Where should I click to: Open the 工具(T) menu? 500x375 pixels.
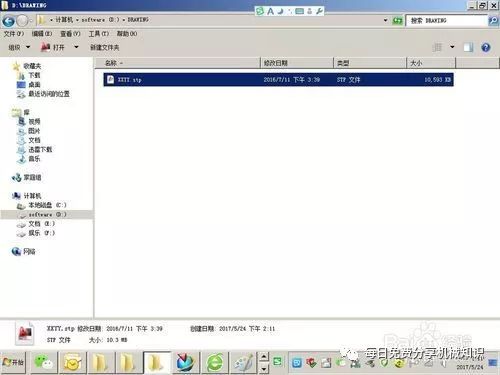coord(99,34)
